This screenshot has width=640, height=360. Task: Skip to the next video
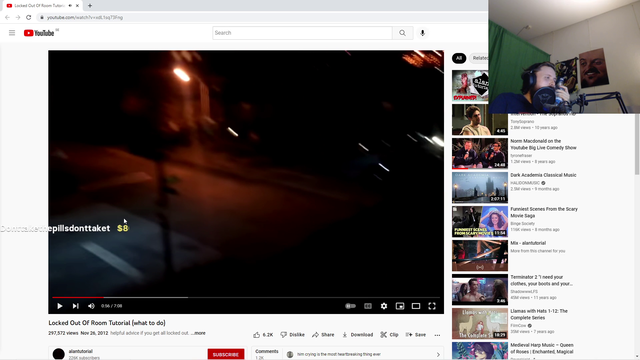76,306
